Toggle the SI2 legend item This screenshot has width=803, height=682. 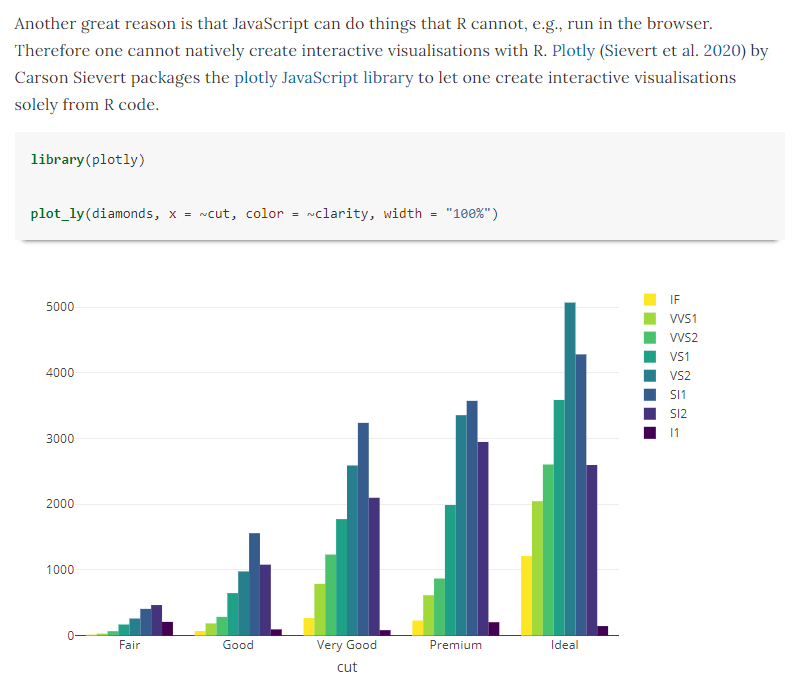click(651, 413)
